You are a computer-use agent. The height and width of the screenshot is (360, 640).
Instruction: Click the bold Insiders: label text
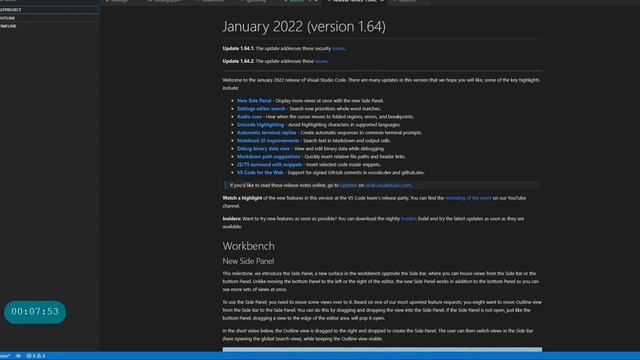point(231,219)
